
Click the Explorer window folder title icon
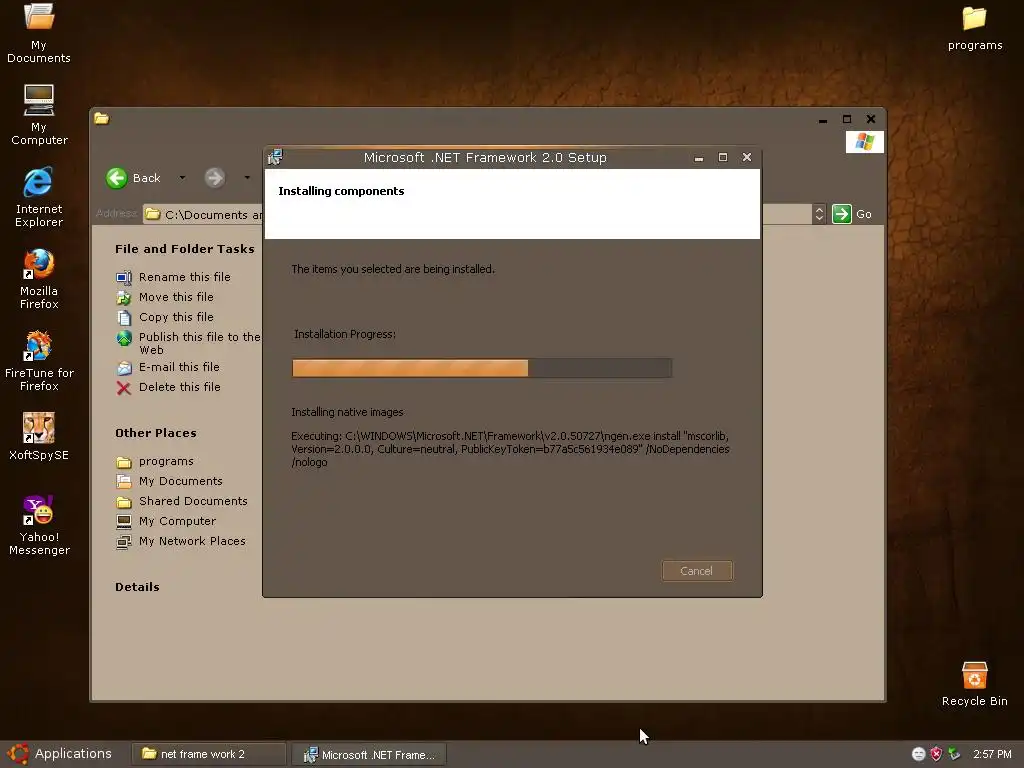101,118
